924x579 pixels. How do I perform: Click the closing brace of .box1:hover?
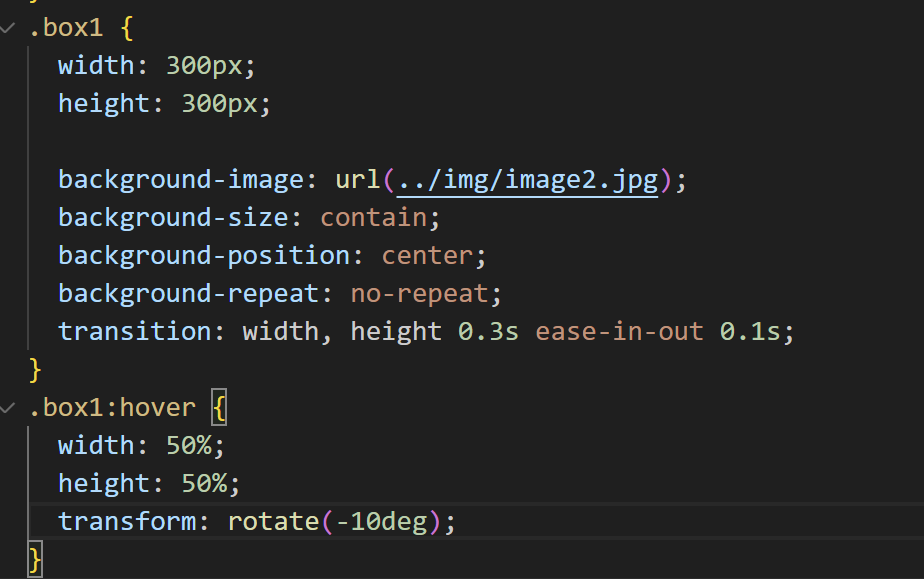35,560
